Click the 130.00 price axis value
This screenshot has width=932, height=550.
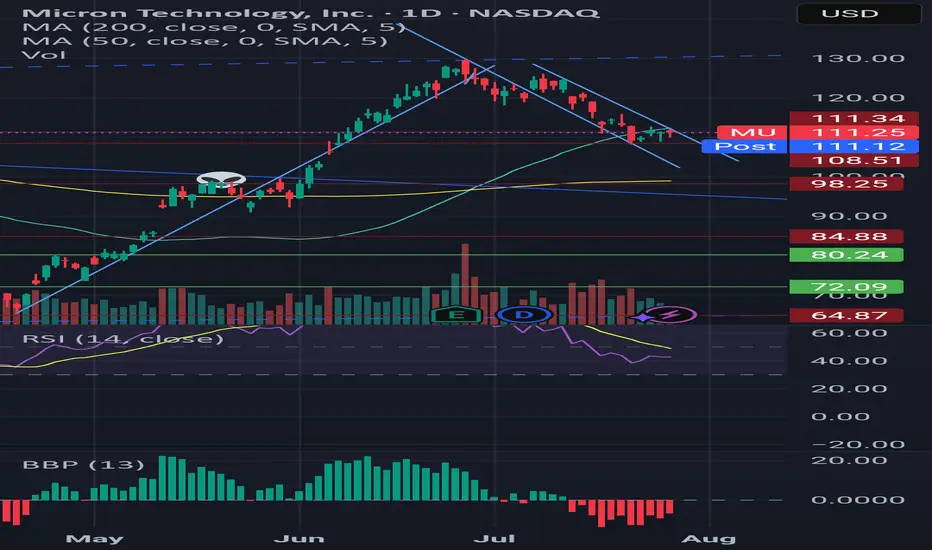(858, 58)
